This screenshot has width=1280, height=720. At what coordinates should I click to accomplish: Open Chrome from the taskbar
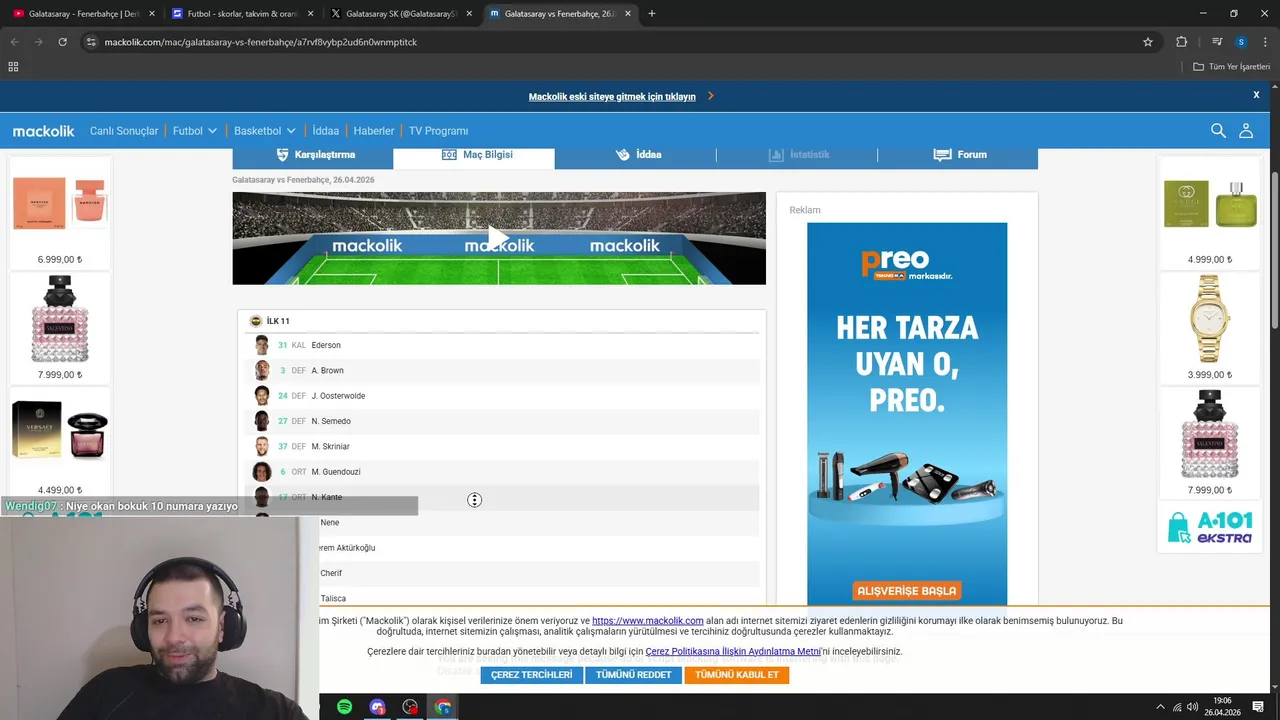(443, 707)
